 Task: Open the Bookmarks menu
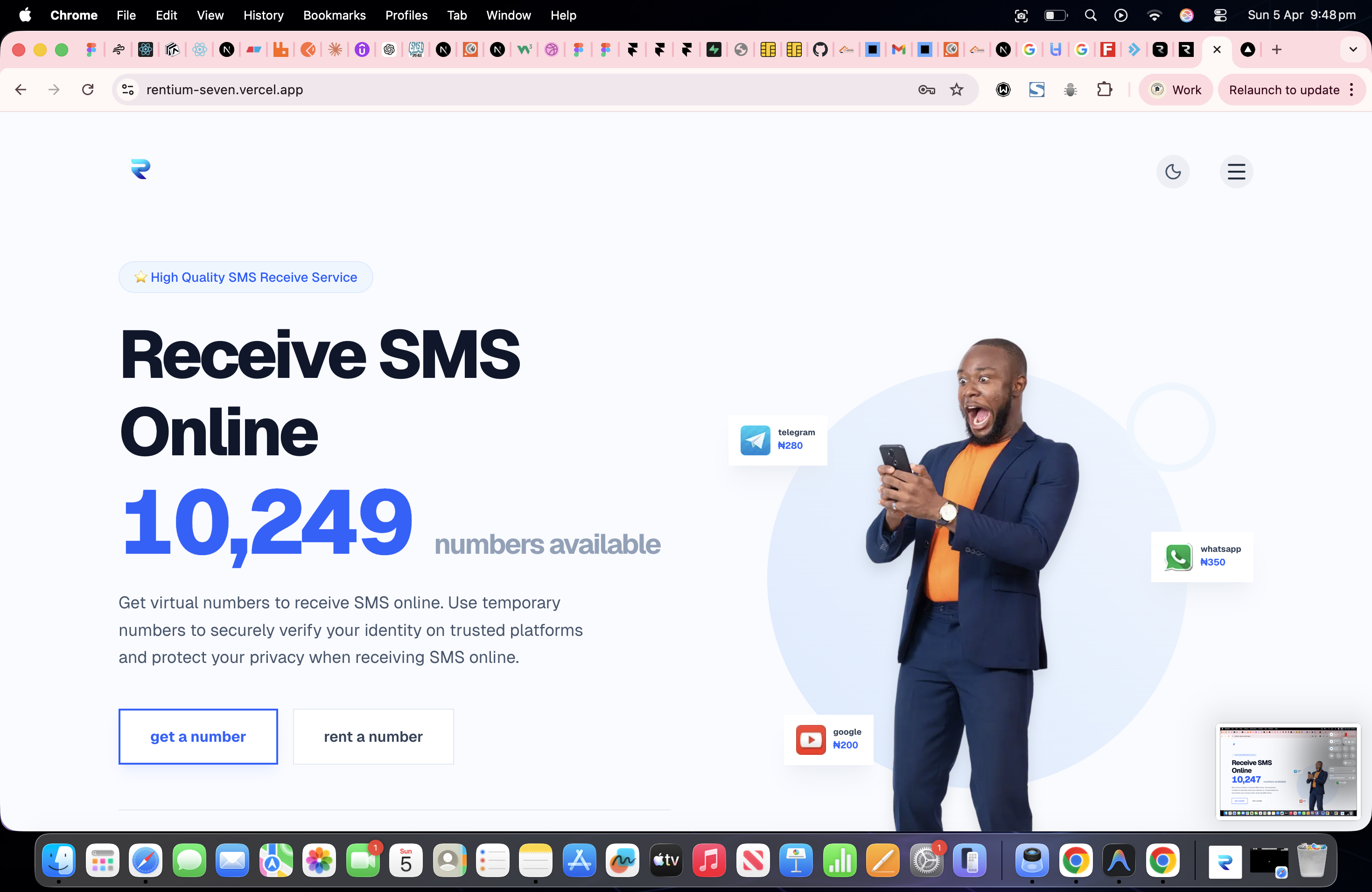tap(334, 15)
